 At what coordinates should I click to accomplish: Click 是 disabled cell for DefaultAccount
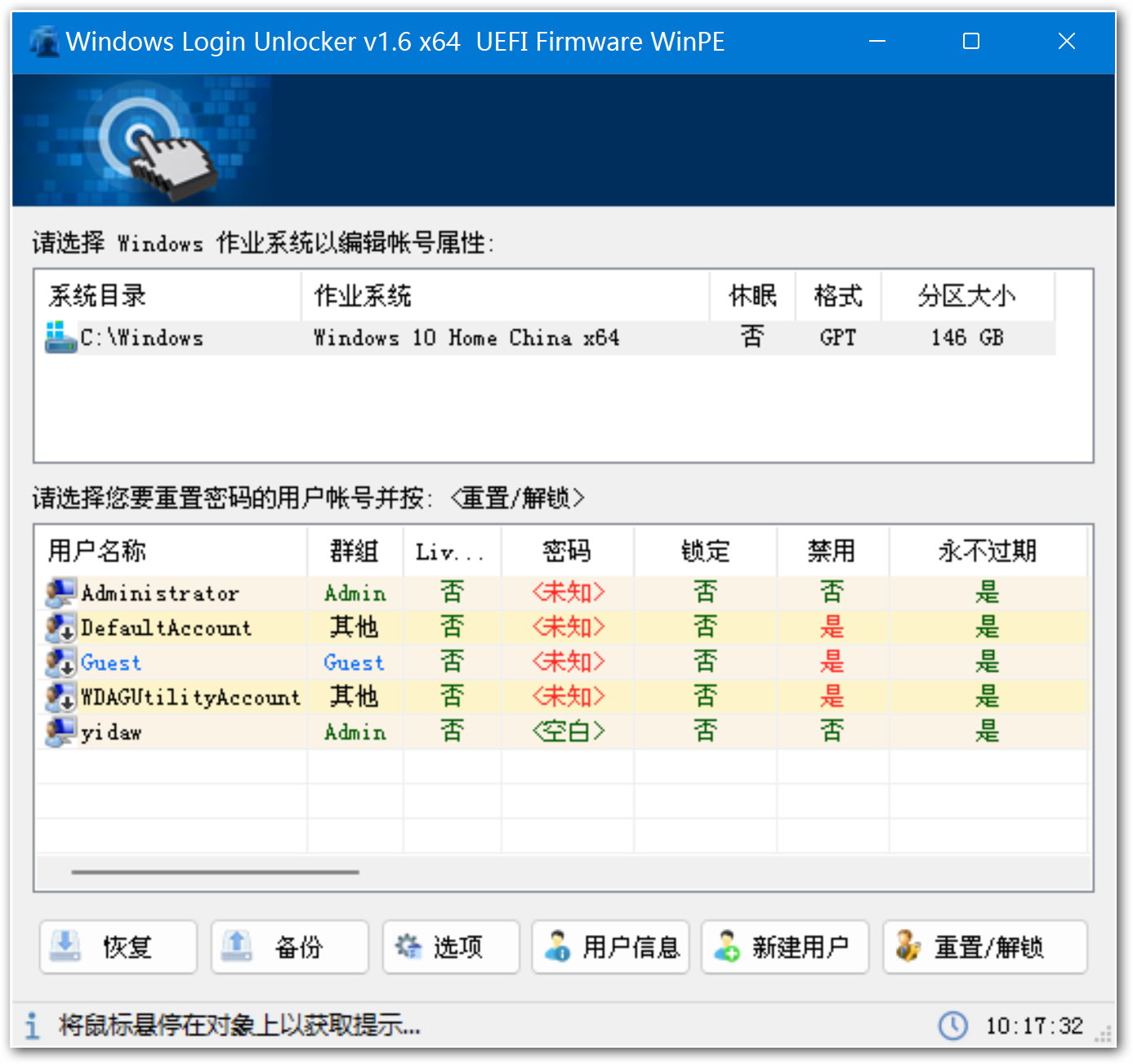pos(832,628)
